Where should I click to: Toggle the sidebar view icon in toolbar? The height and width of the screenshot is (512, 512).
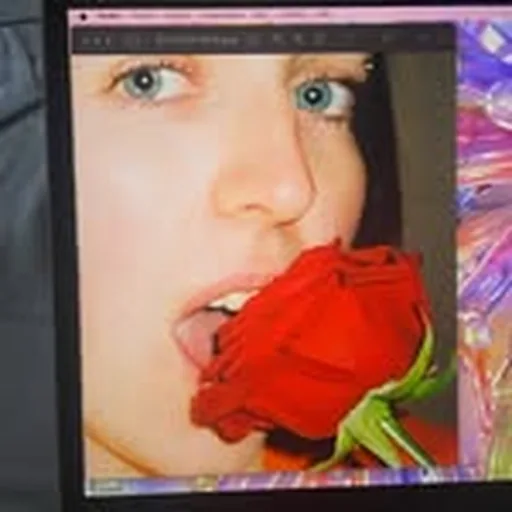(x=128, y=41)
